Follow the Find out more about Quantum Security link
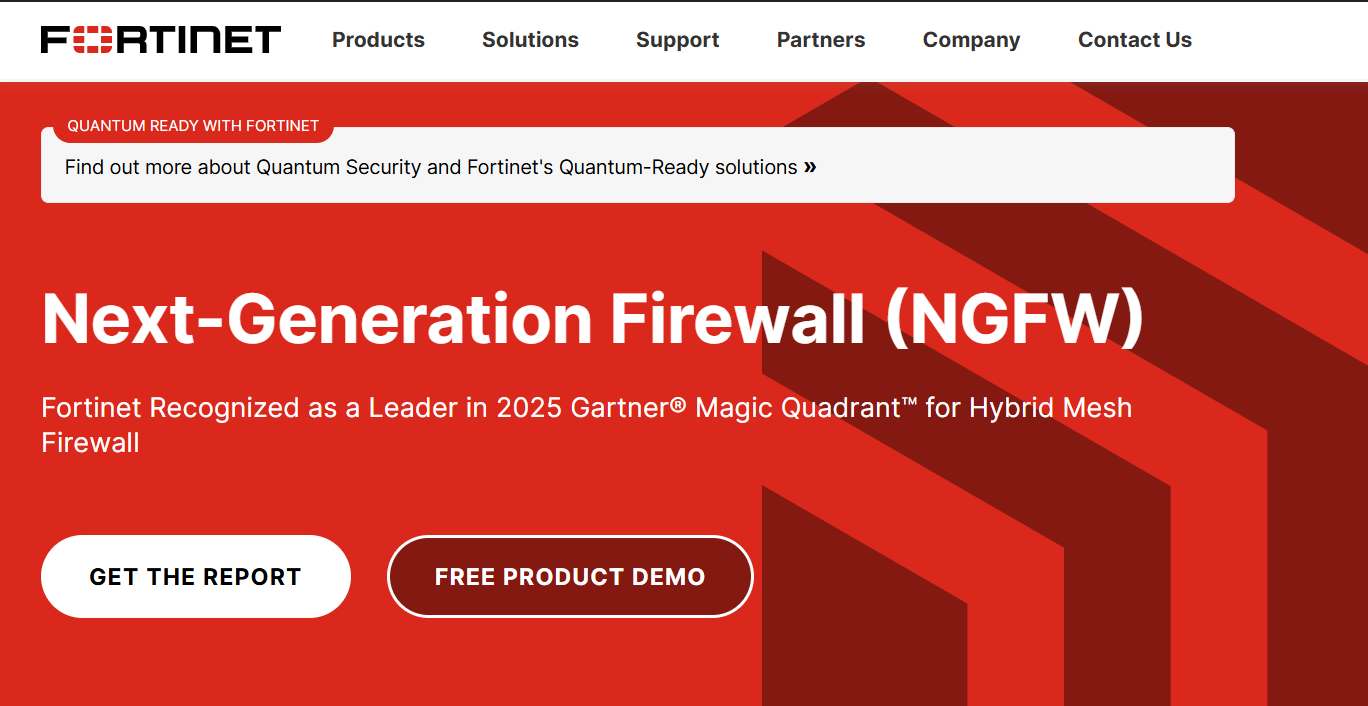The height and width of the screenshot is (706, 1368). pyautogui.click(x=430, y=167)
